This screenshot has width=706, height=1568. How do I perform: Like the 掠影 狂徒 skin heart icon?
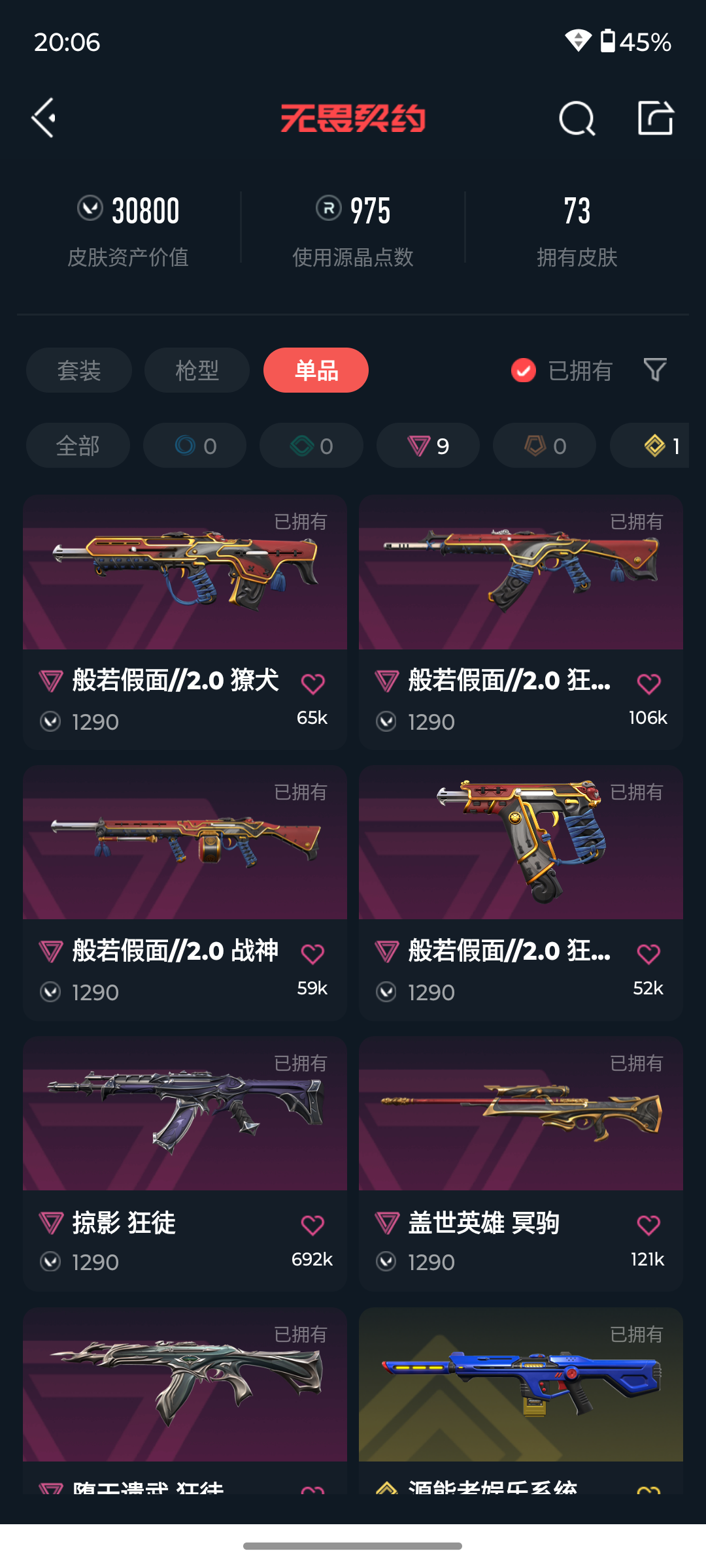[312, 1224]
